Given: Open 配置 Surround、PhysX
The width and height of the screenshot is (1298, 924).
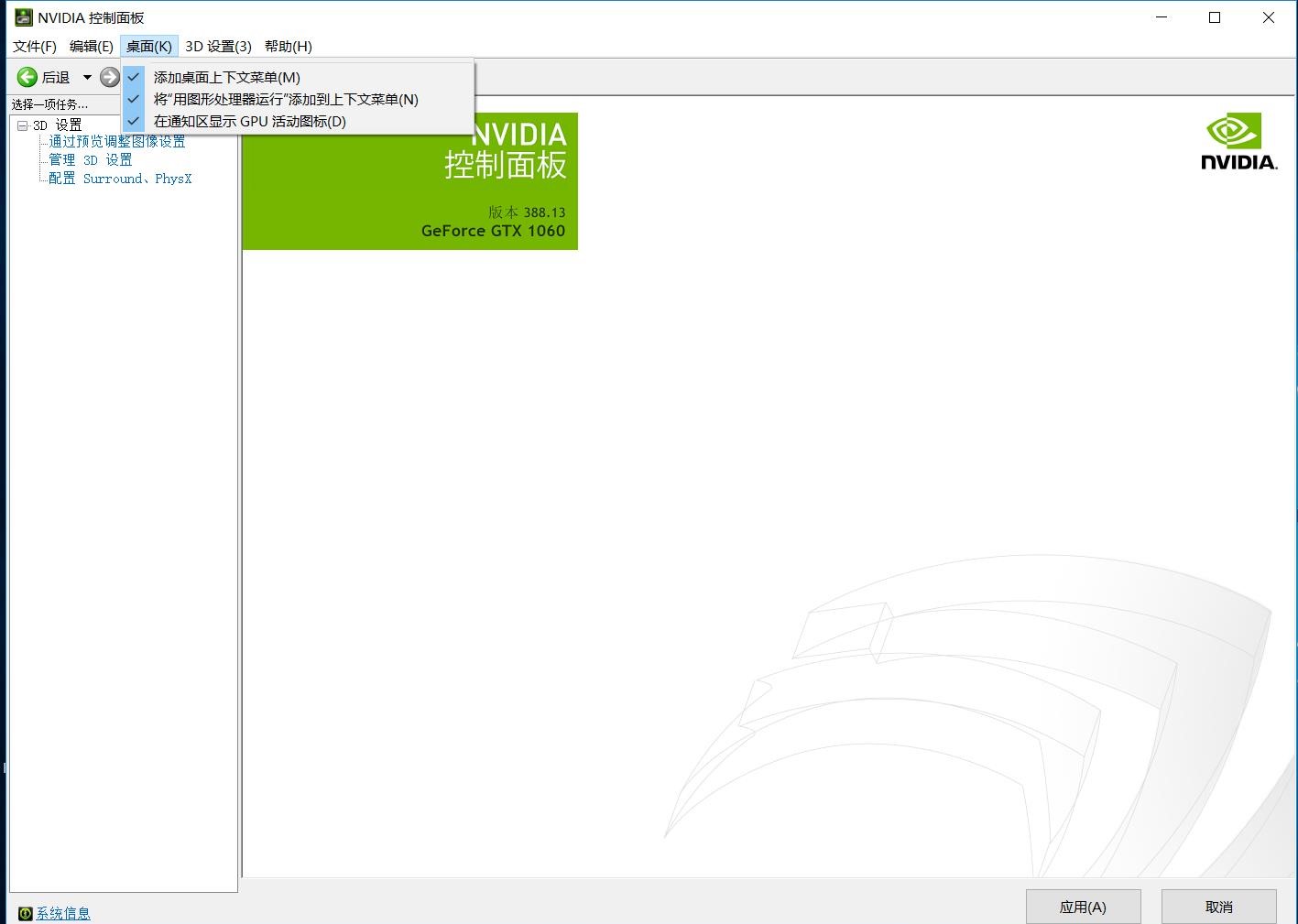Looking at the screenshot, I should pos(120,179).
